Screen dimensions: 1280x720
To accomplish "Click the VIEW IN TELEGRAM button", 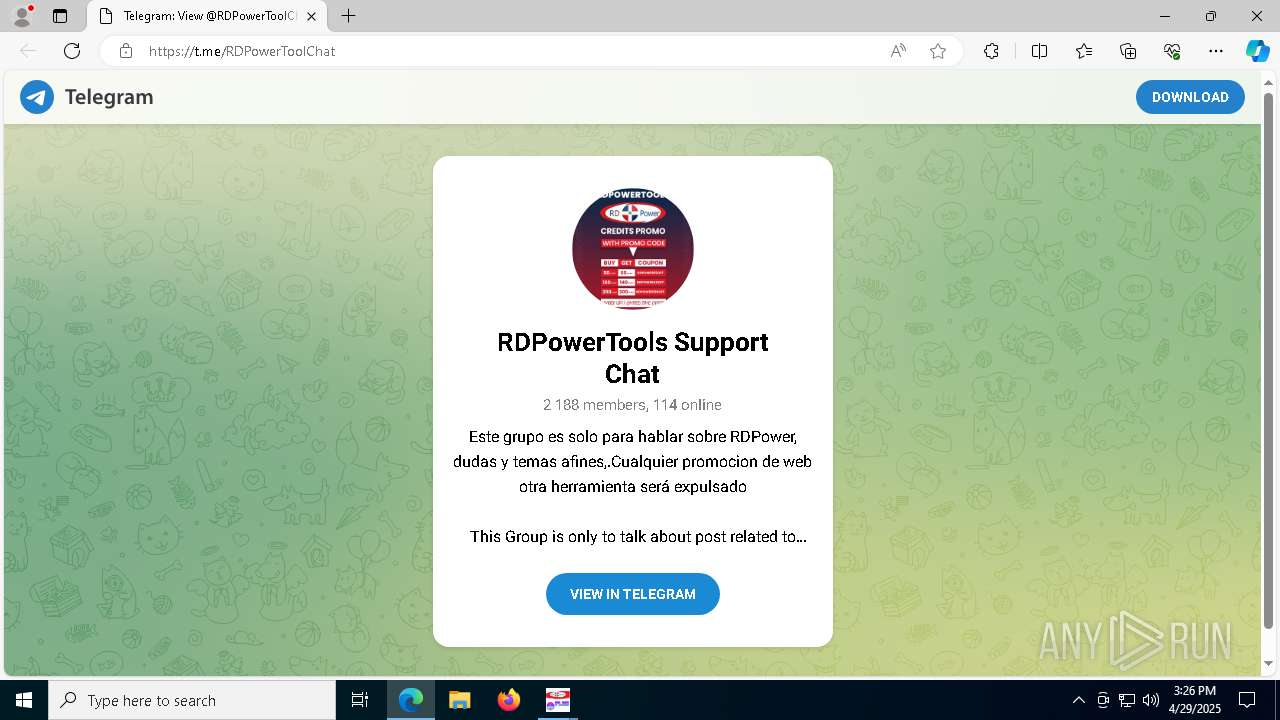I will coord(633,594).
